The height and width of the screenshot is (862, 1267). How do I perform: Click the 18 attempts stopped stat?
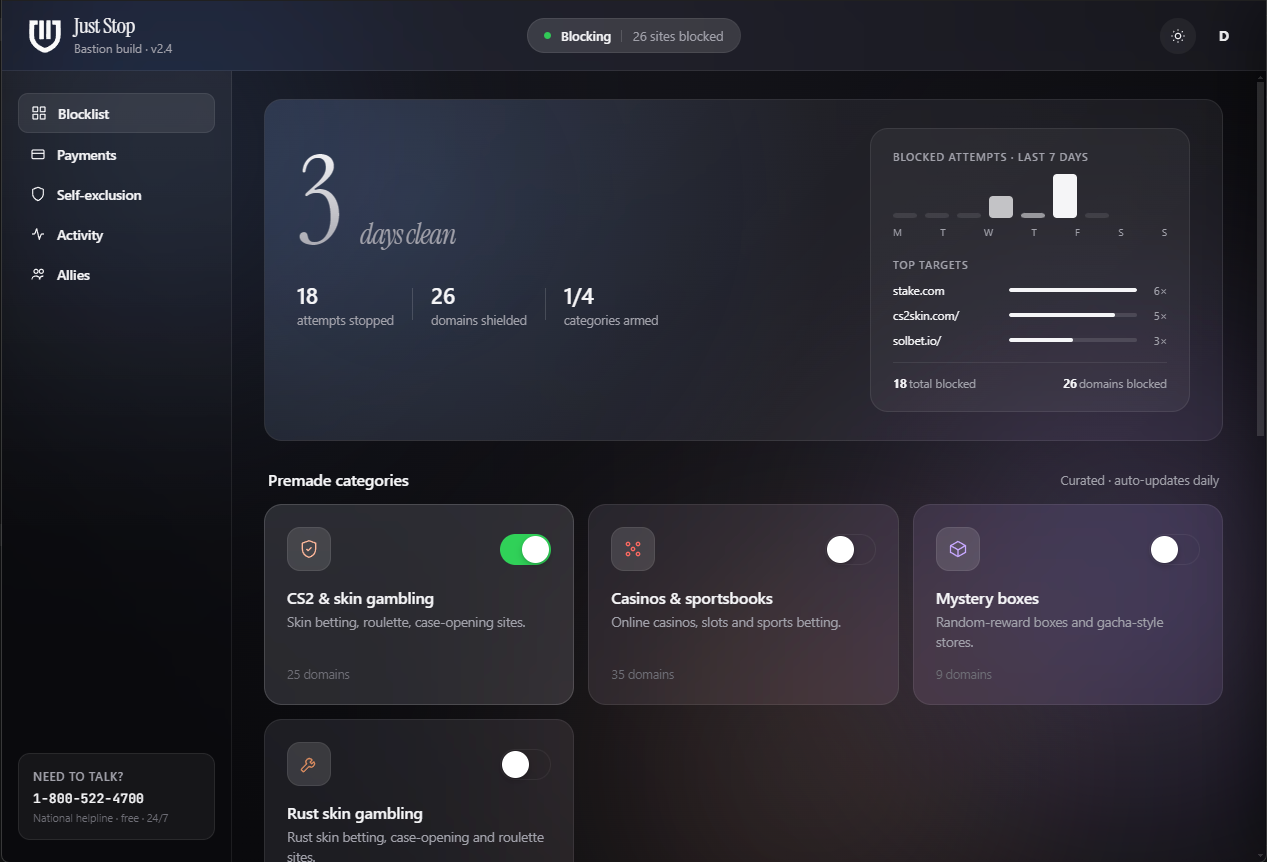345,306
